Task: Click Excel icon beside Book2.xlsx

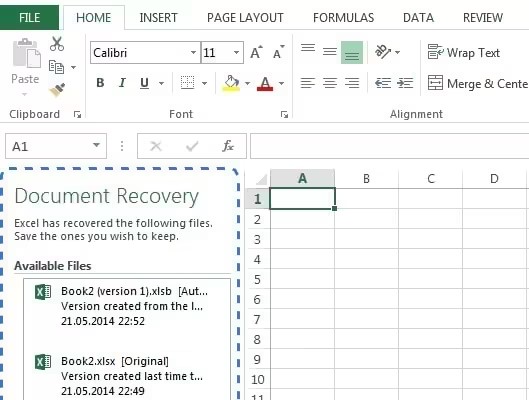Action: pos(43,362)
